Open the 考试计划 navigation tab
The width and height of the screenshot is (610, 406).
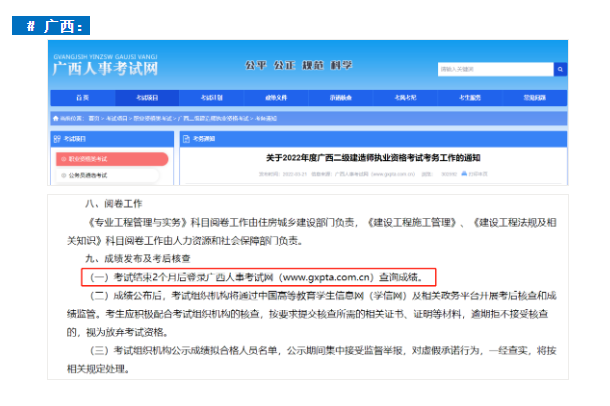click(212, 98)
